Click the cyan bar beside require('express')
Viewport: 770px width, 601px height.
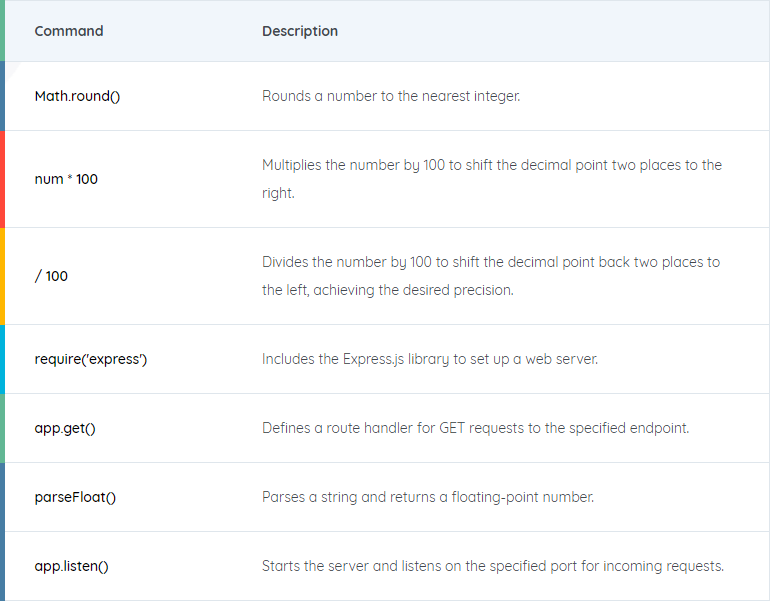pos(3,359)
